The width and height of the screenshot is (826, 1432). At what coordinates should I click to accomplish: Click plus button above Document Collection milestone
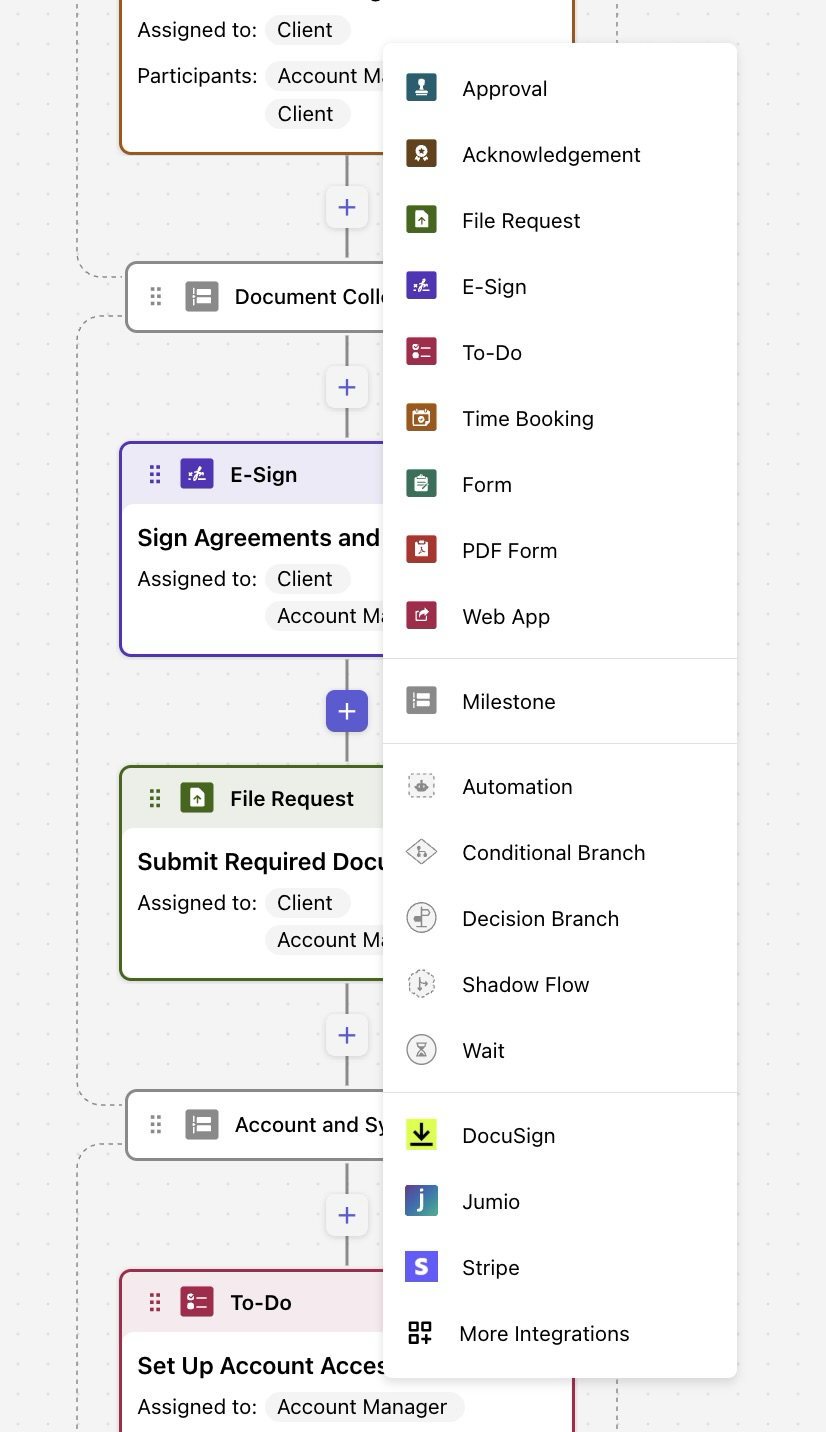tap(347, 207)
